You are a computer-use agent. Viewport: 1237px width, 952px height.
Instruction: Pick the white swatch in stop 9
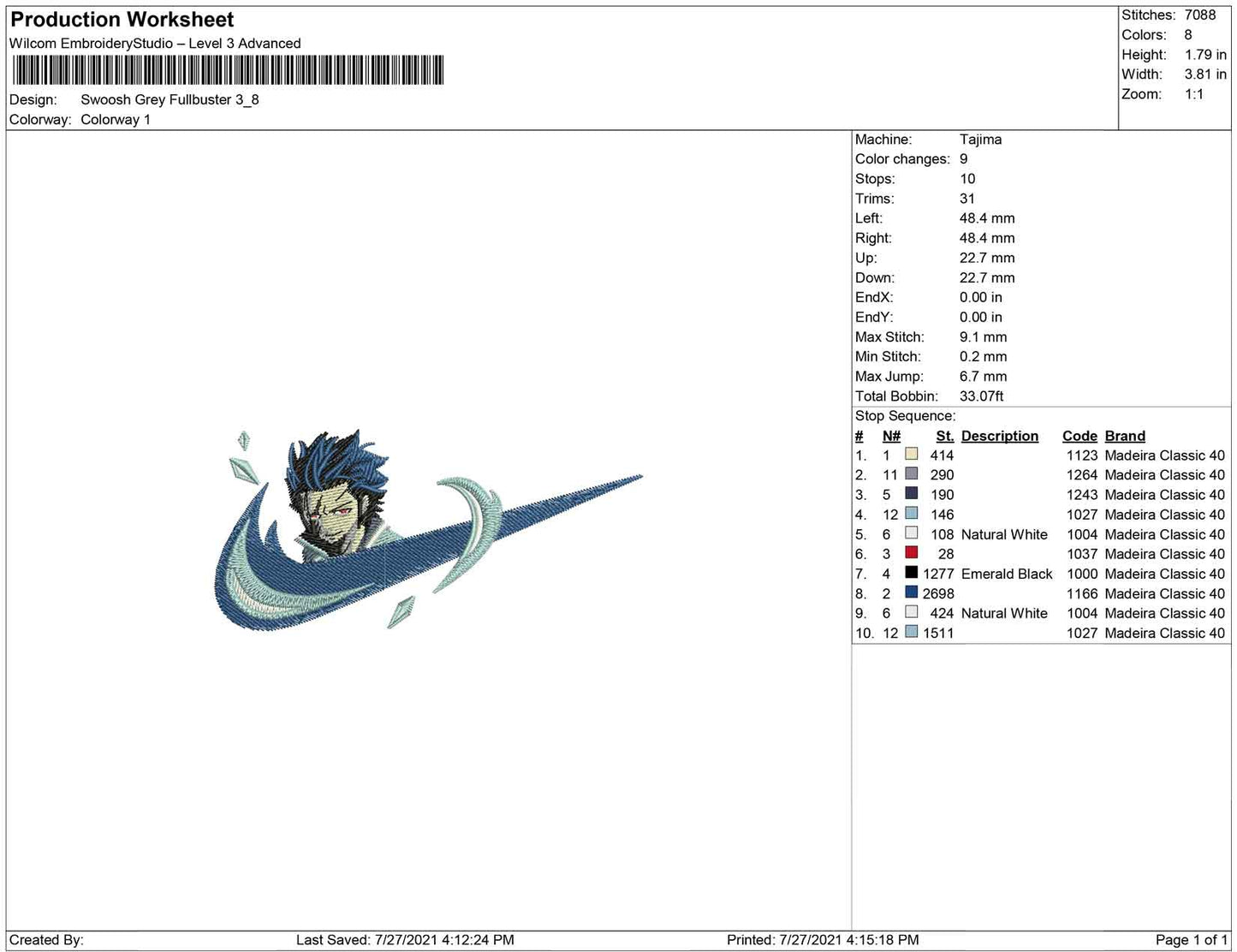[x=912, y=612]
